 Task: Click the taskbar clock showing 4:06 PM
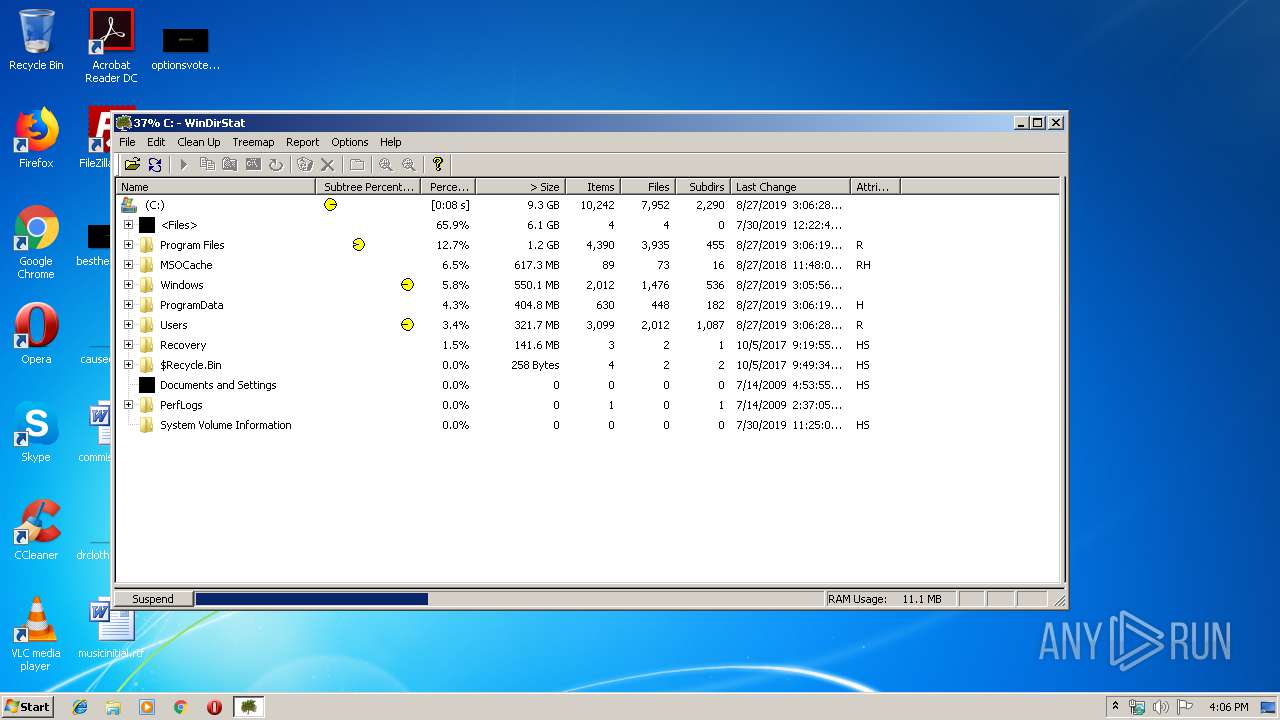point(1228,707)
